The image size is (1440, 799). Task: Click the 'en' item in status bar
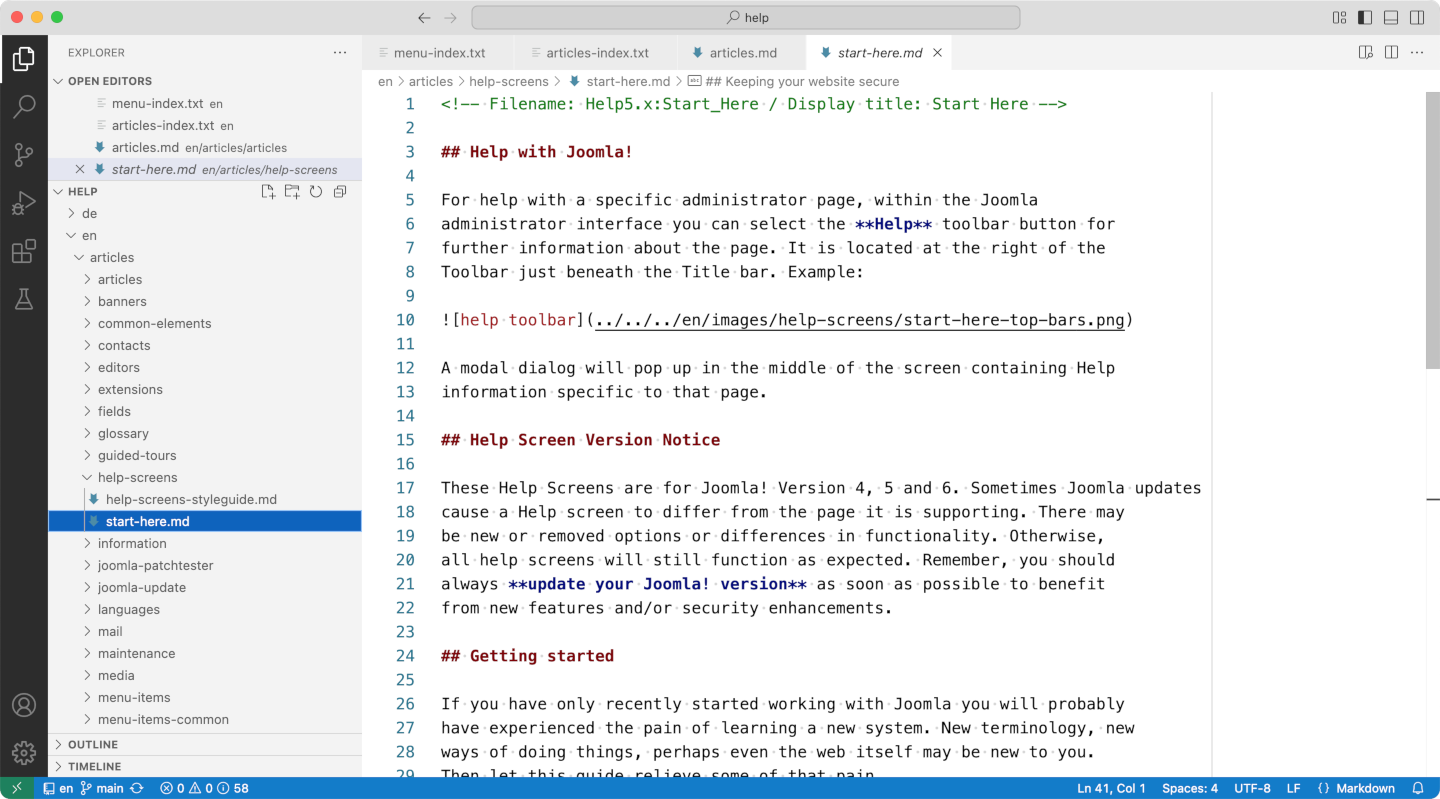click(x=58, y=788)
